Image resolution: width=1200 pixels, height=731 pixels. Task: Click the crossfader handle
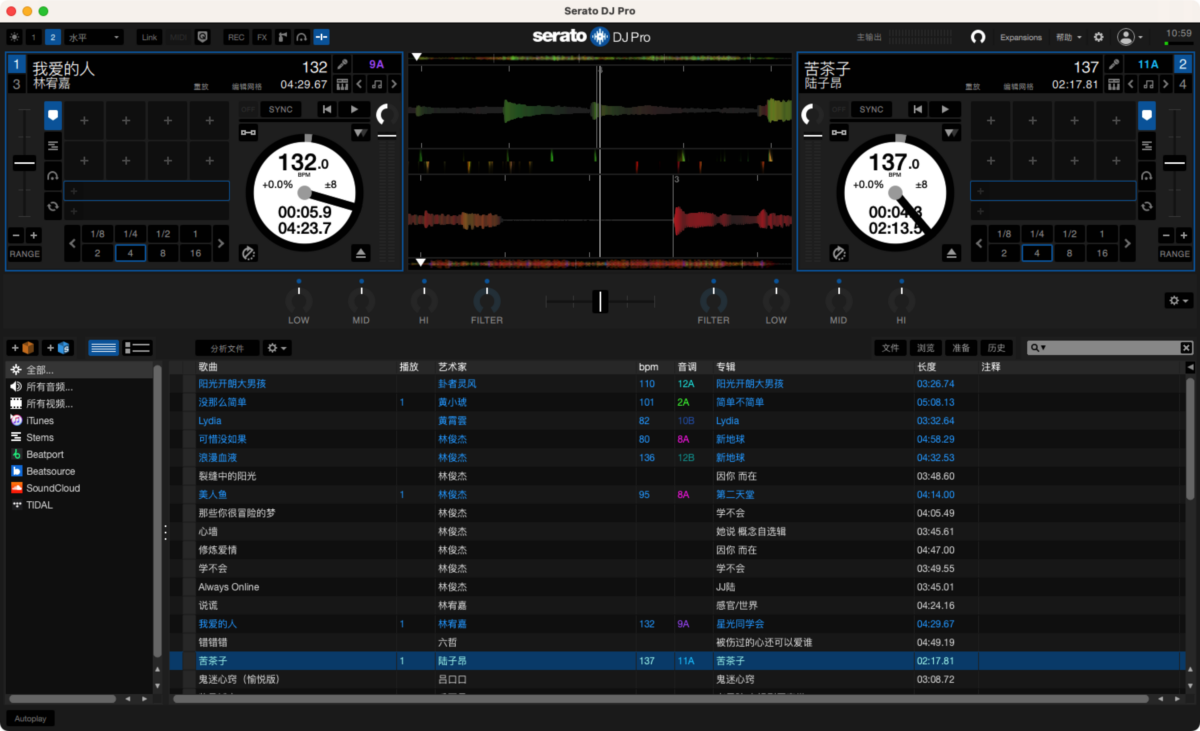[x=599, y=301]
